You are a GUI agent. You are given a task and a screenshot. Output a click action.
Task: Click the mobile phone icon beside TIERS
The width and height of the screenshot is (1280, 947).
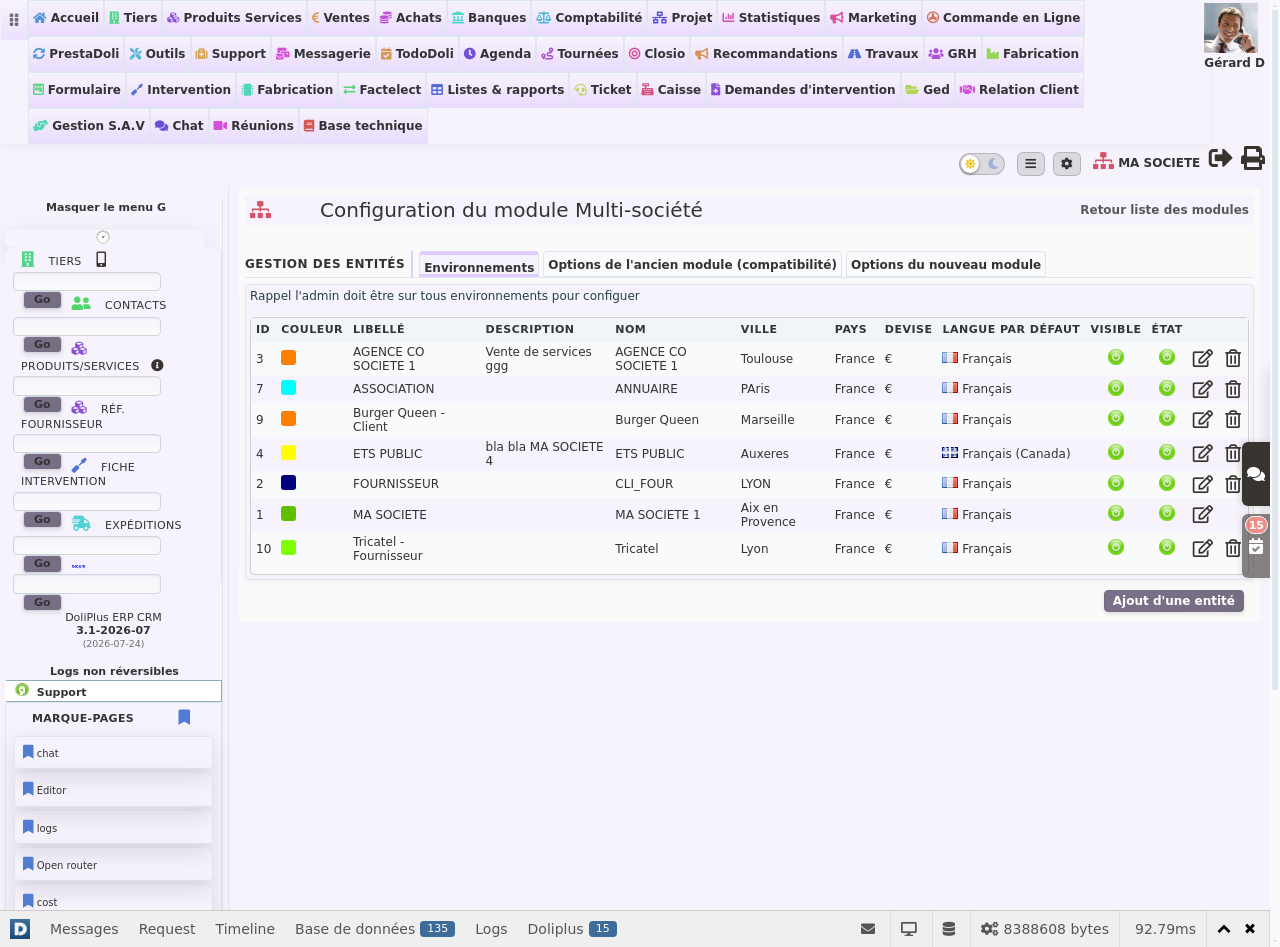point(101,259)
